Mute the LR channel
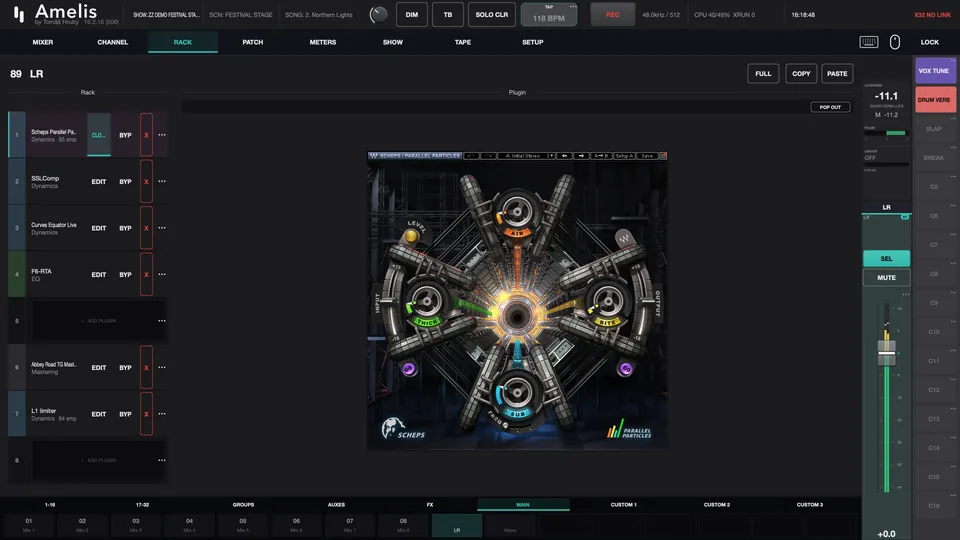 pos(886,277)
